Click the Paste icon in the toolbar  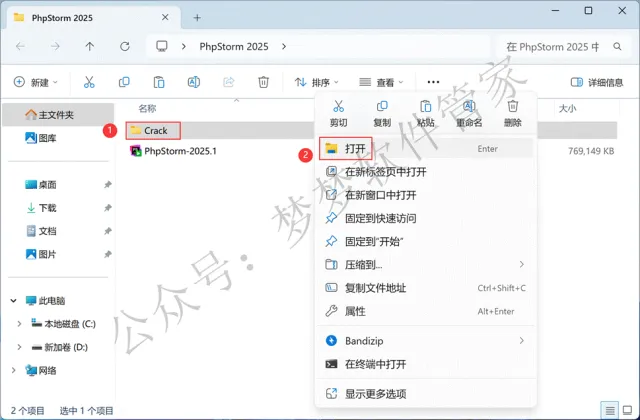[x=159, y=82]
